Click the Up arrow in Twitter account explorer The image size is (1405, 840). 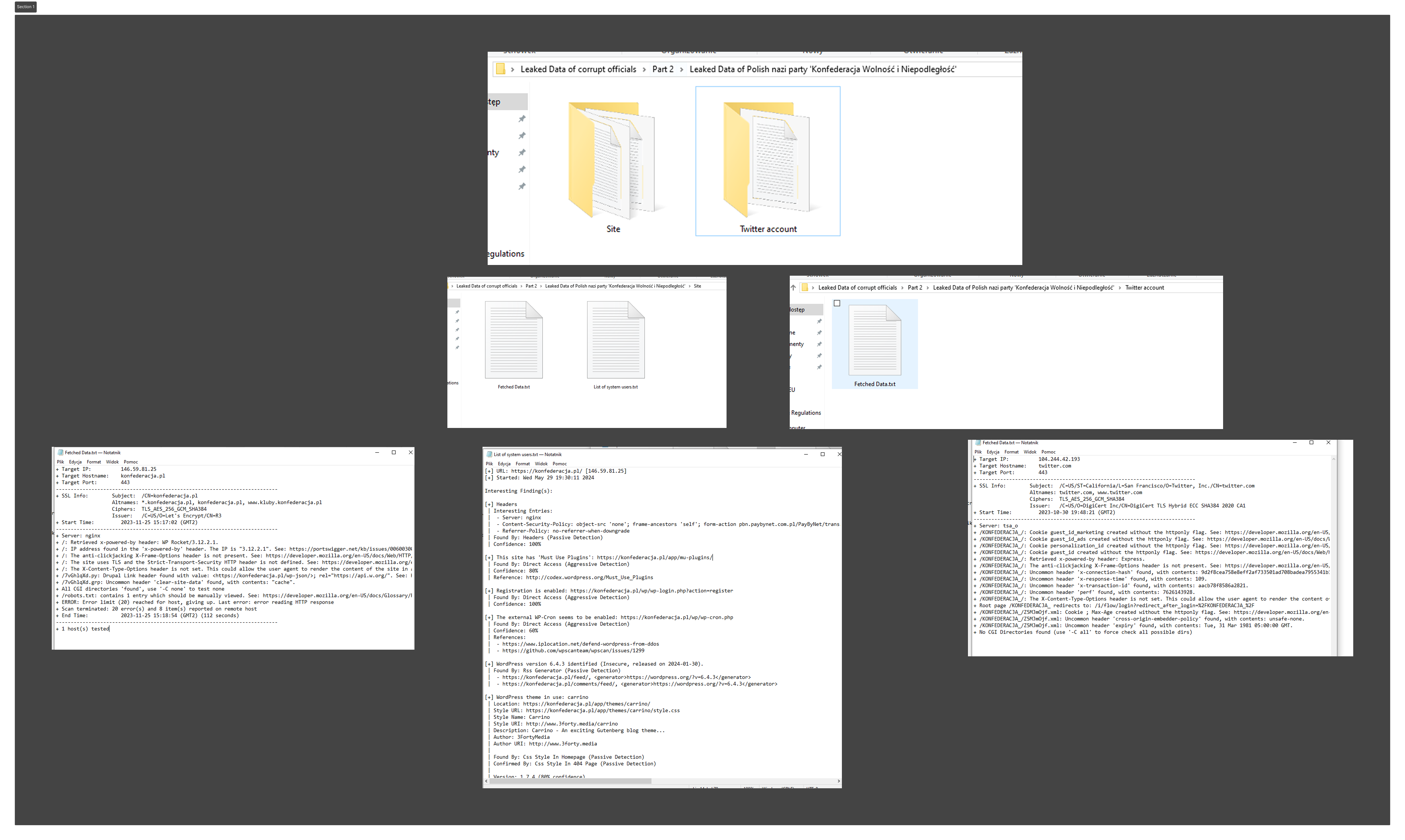[x=793, y=288]
